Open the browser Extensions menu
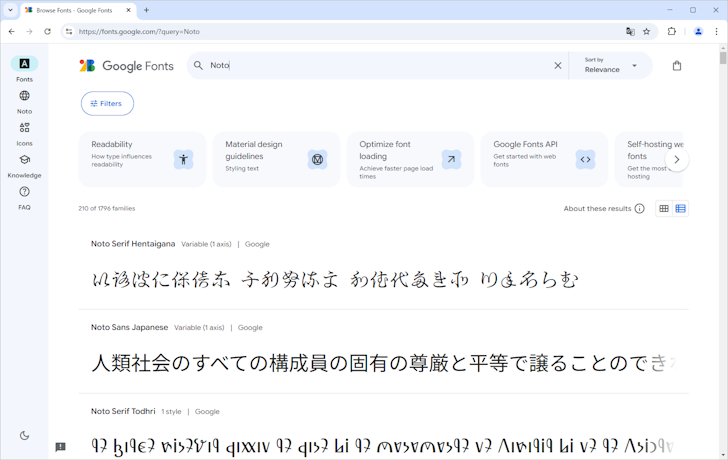The height and width of the screenshot is (460, 728). [x=672, y=32]
